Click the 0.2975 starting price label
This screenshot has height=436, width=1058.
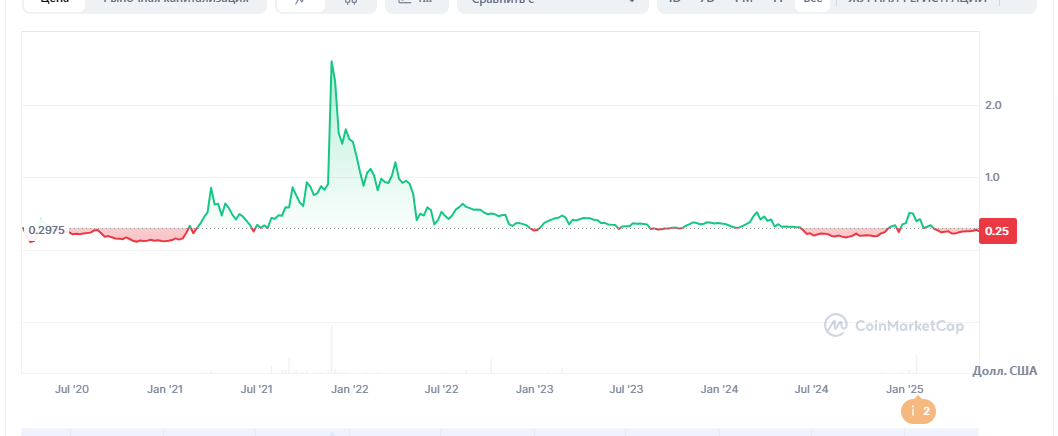[47, 230]
